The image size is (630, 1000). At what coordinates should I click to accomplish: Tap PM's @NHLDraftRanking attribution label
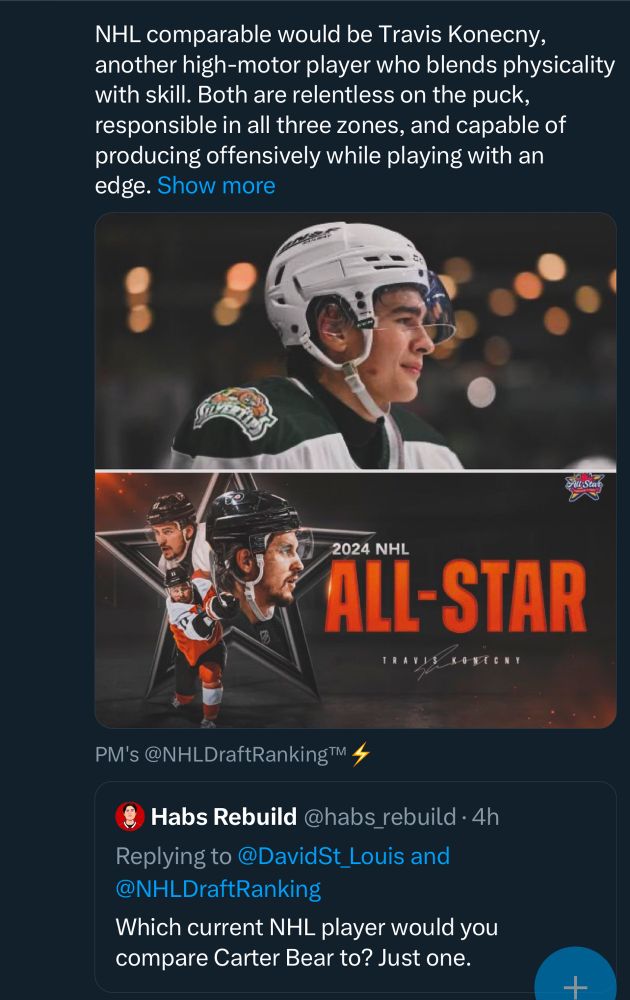tap(221, 754)
